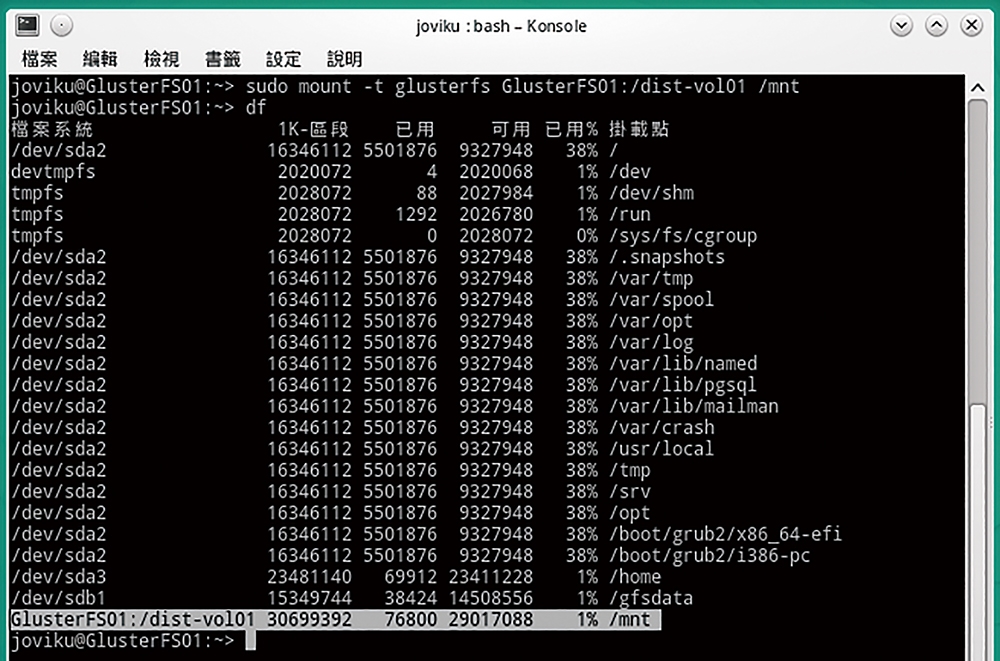Image resolution: width=1000 pixels, height=661 pixels.
Task: Click the df command line
Action: pyautogui.click(x=256, y=107)
